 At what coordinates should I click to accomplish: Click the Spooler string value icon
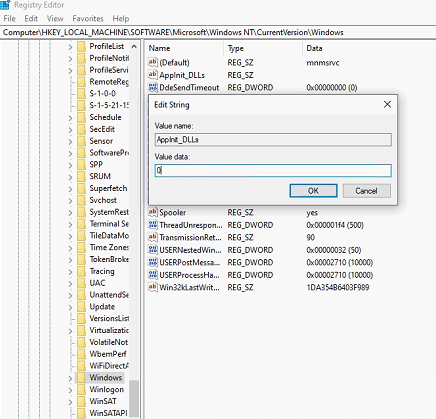pyautogui.click(x=153, y=212)
